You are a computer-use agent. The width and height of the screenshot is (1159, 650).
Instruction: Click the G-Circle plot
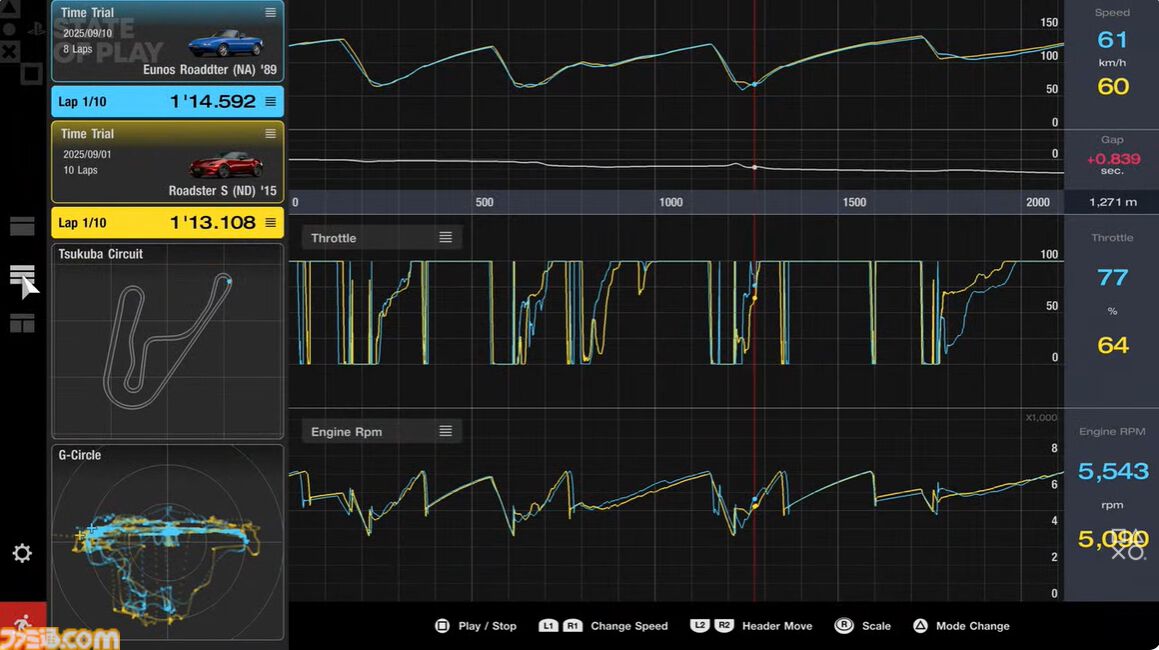click(x=168, y=544)
